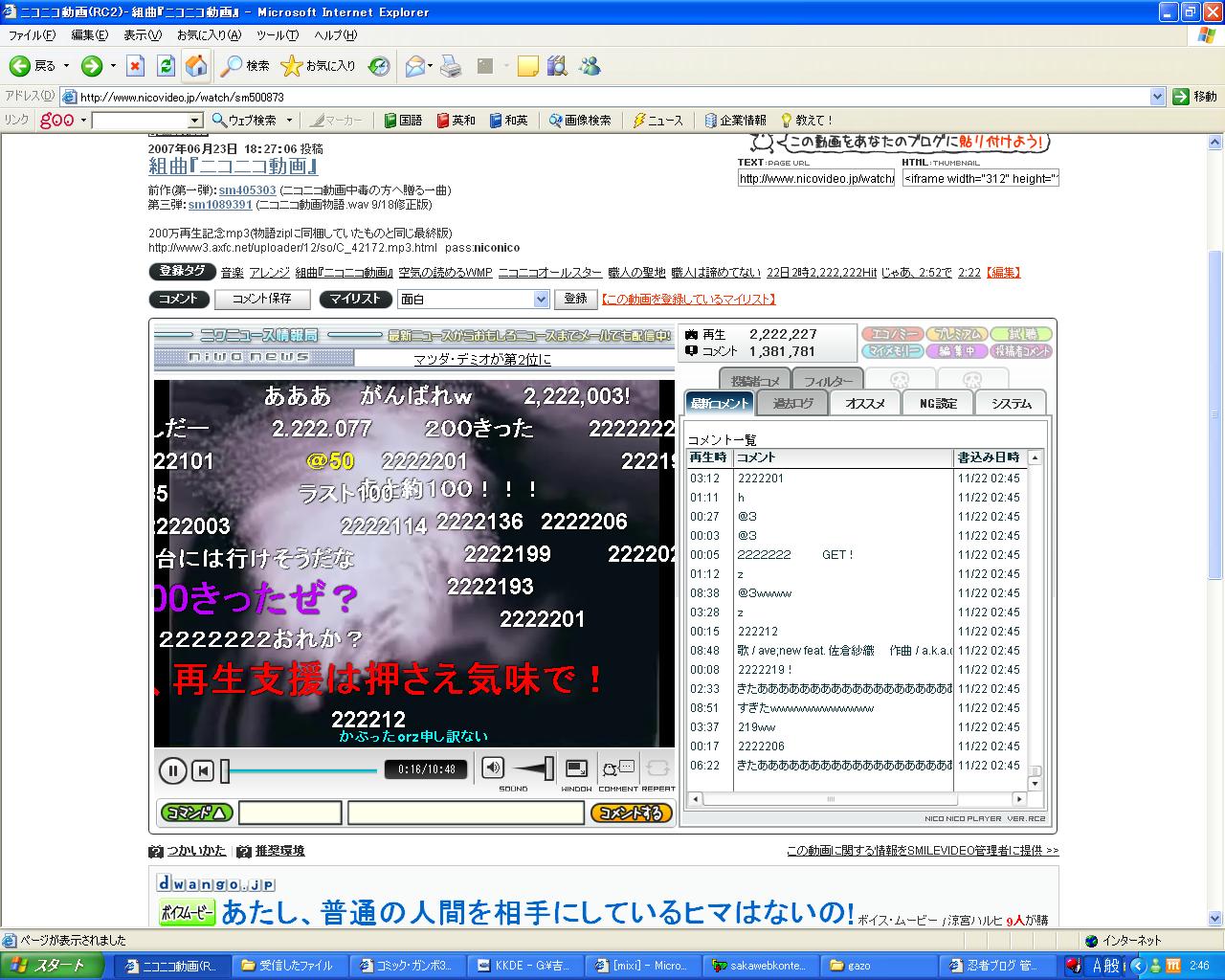The image size is (1225, 980).
Task: Click the ニコニコオールスター tag link
Action: 550,273
